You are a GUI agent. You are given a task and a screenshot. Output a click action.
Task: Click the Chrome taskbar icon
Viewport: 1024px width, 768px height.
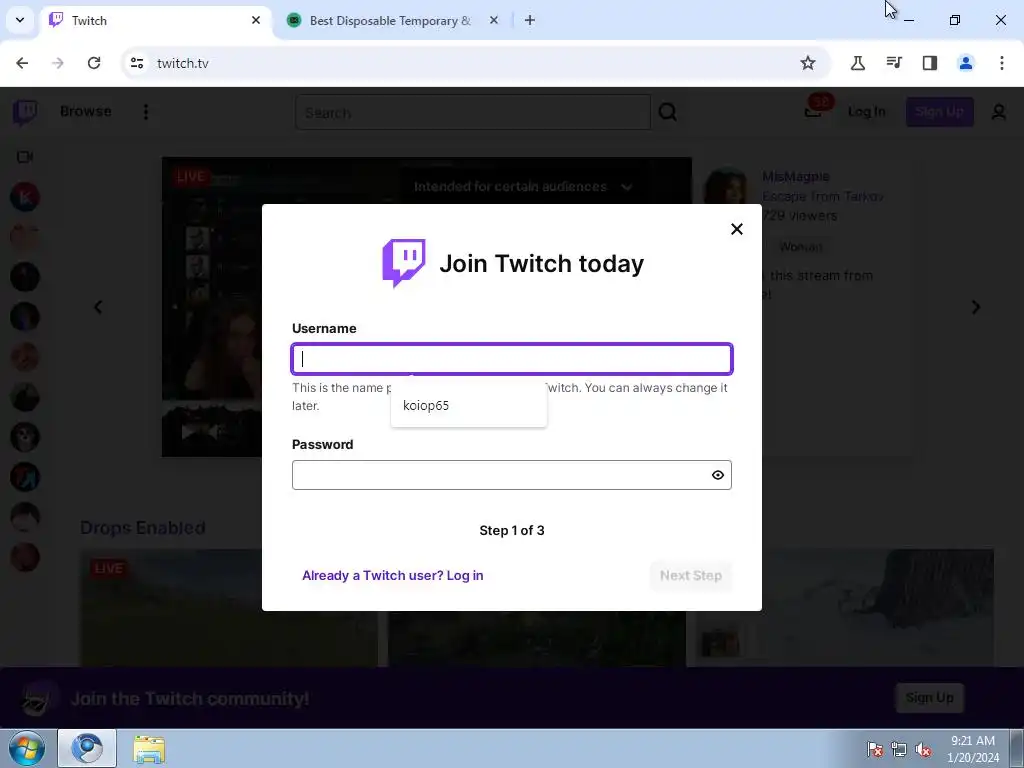87,748
